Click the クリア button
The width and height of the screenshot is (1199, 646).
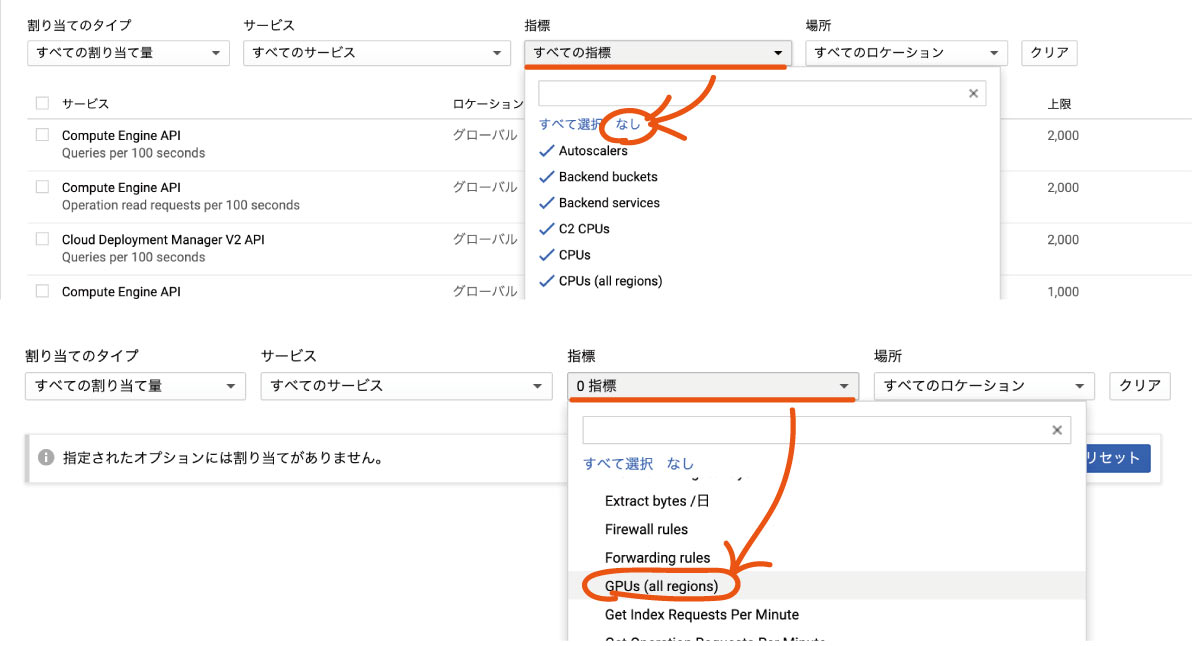pyautogui.click(x=1048, y=52)
